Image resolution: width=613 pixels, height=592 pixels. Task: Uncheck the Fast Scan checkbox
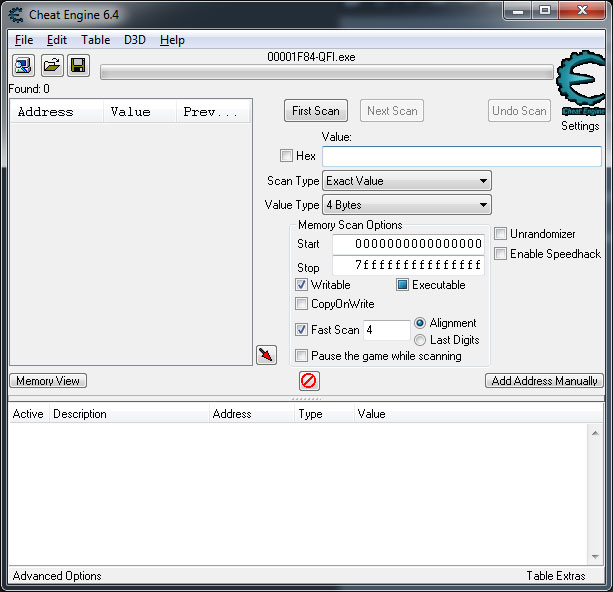click(301, 330)
